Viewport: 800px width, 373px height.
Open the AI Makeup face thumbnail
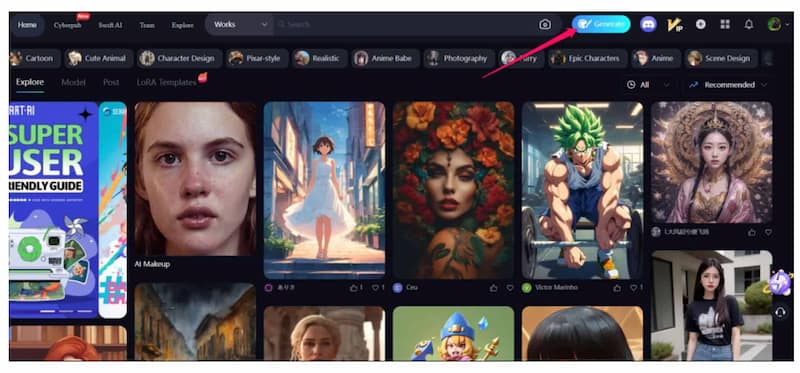click(x=195, y=179)
